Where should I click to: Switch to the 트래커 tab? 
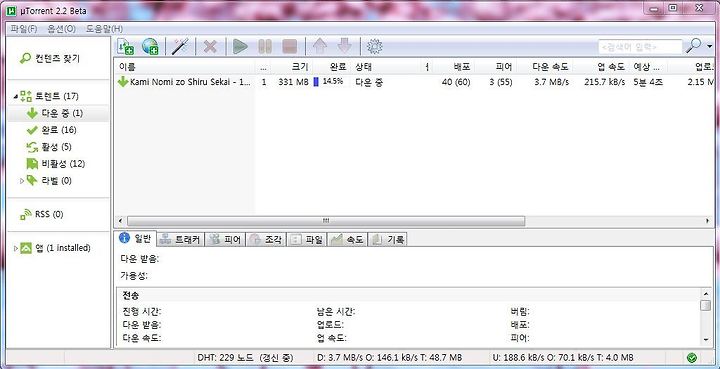pos(180,239)
